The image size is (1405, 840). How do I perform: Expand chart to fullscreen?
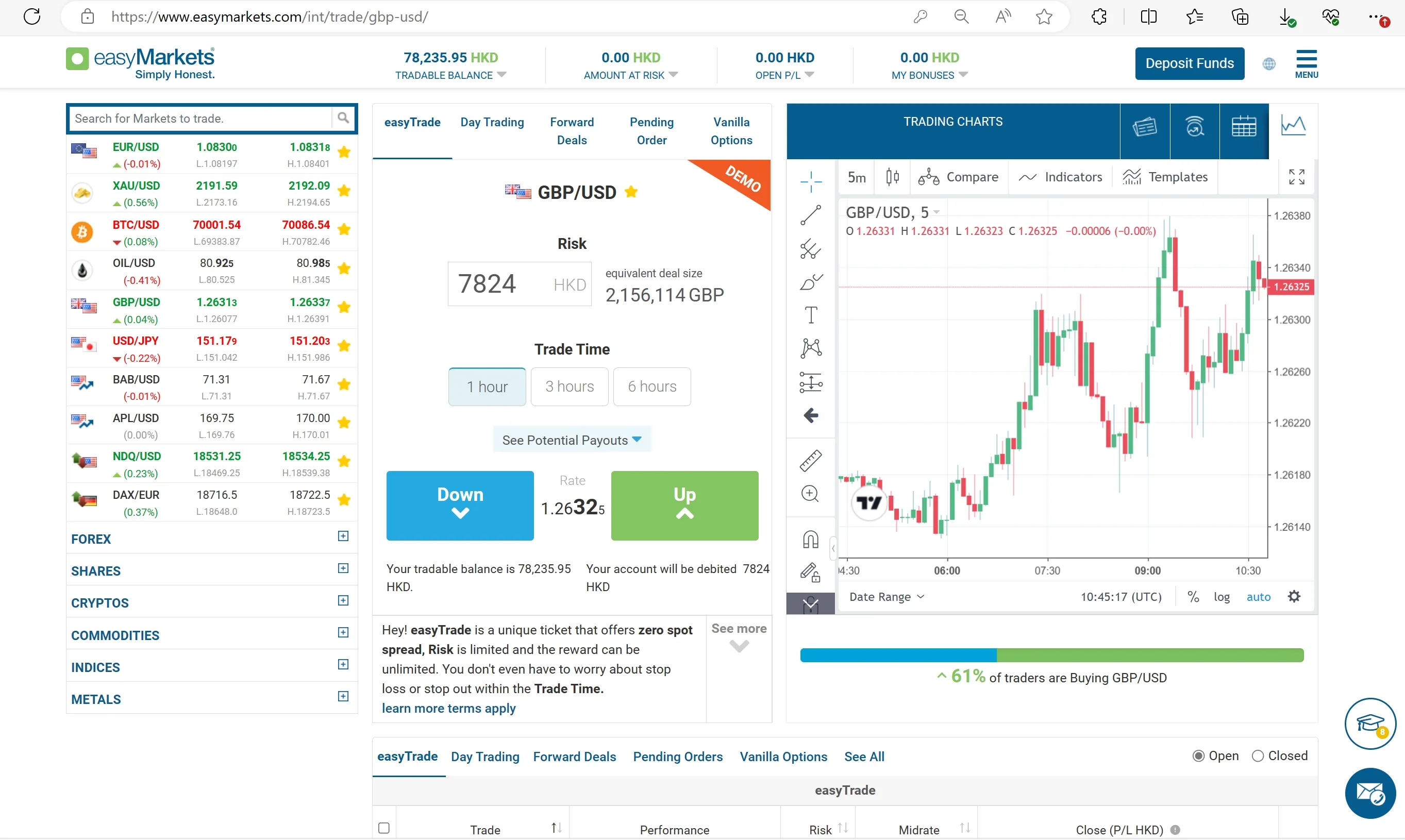coord(1296,177)
